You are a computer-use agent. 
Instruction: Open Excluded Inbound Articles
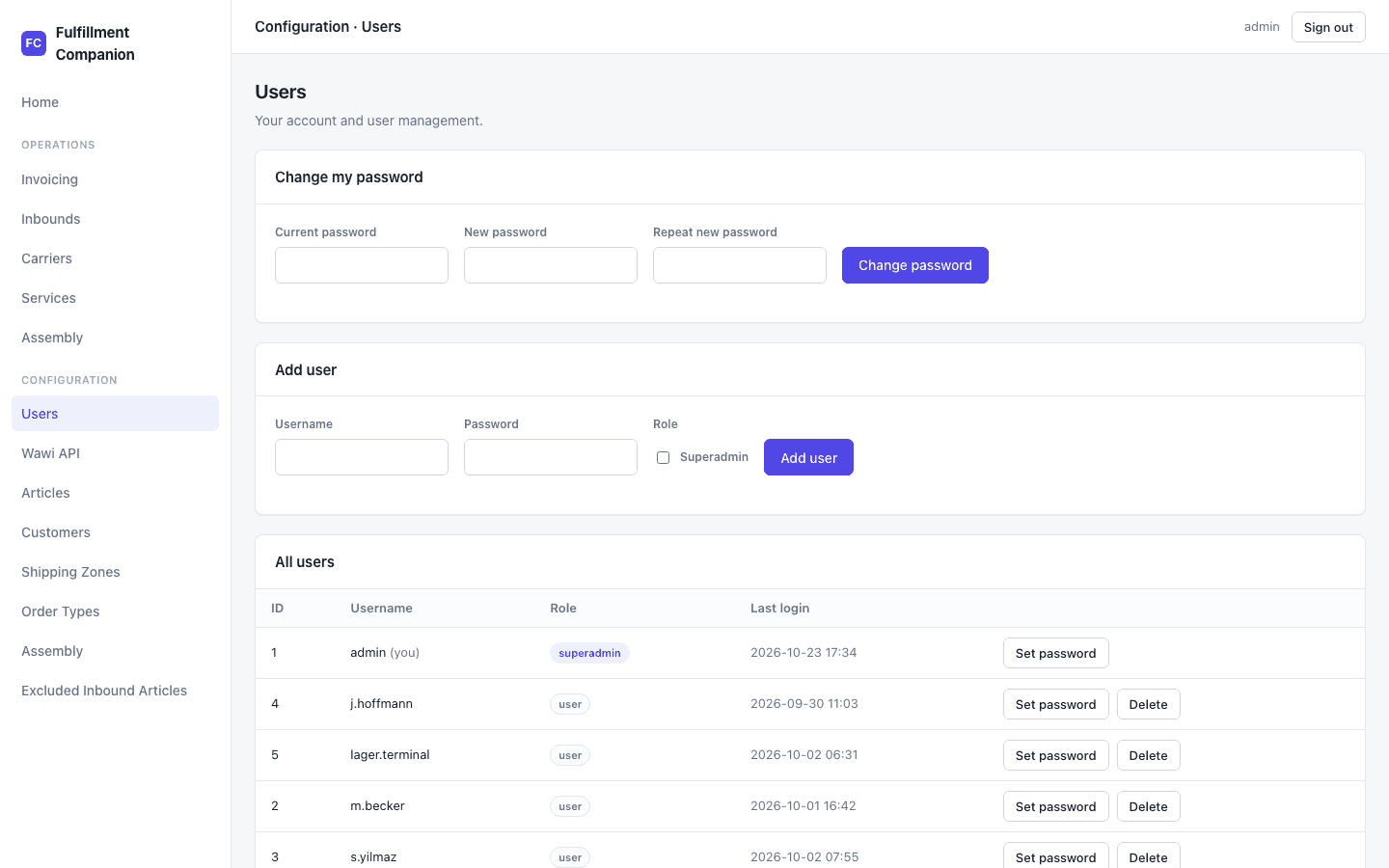tap(115, 691)
